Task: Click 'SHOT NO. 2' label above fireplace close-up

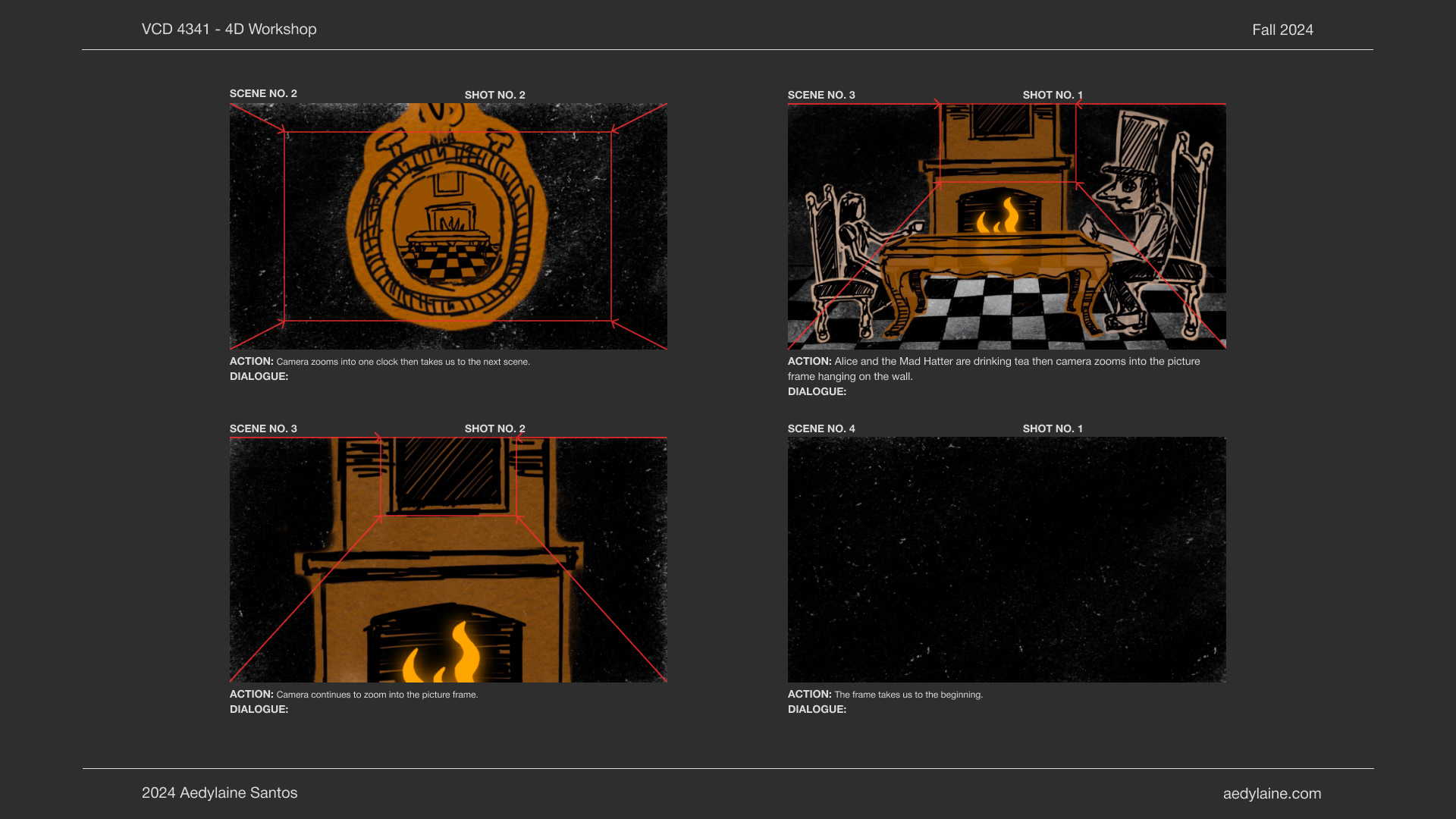Action: (494, 428)
